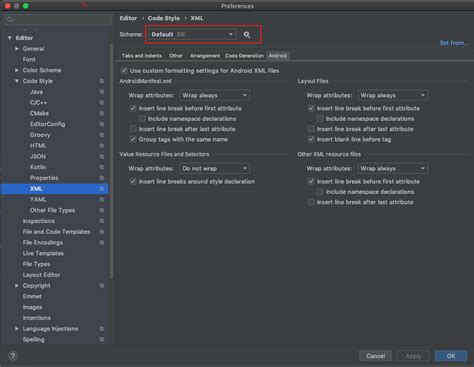
Task: Select Font in the settings tree
Action: [29, 59]
